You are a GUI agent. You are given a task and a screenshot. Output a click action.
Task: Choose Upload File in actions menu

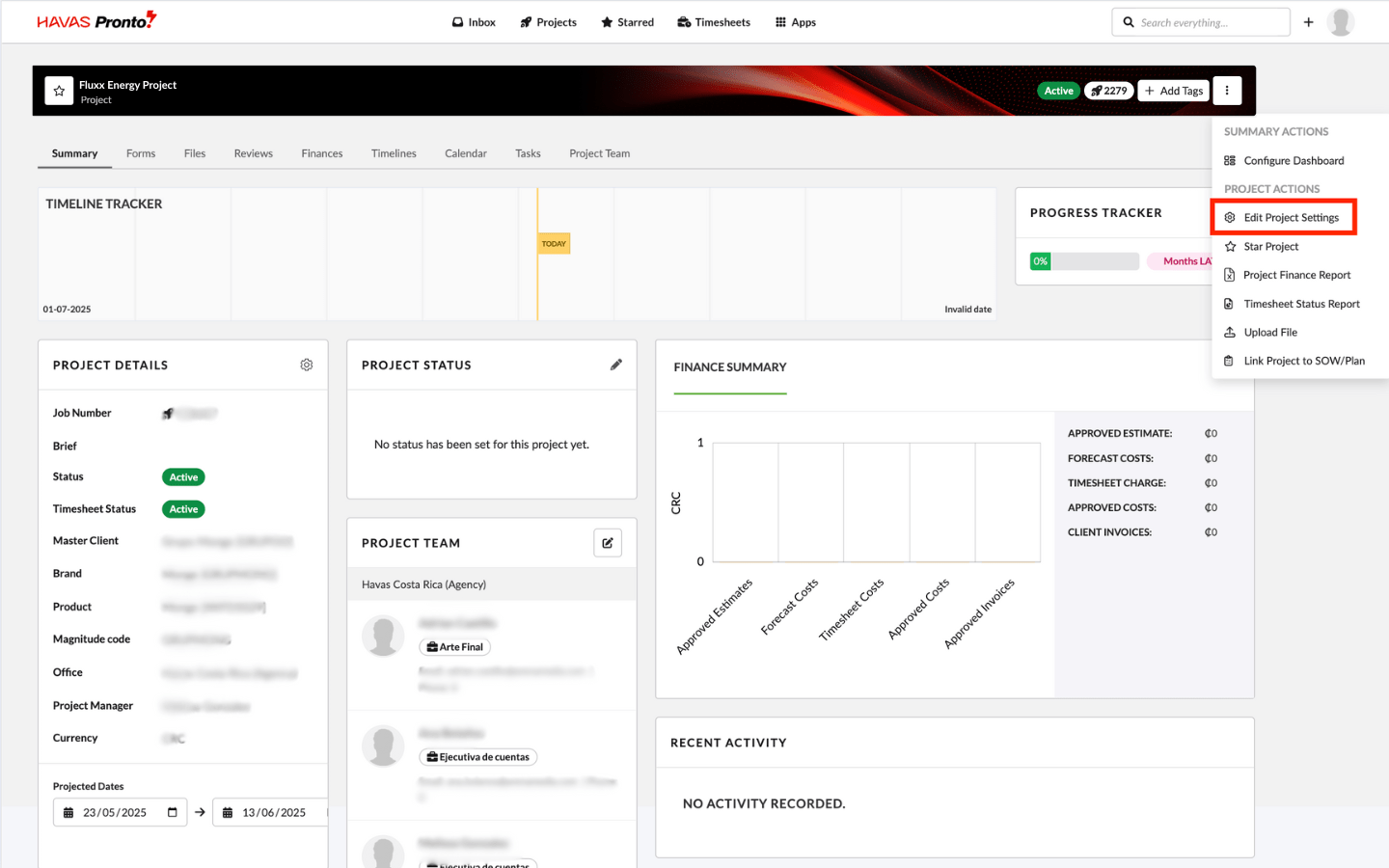[1261, 333]
